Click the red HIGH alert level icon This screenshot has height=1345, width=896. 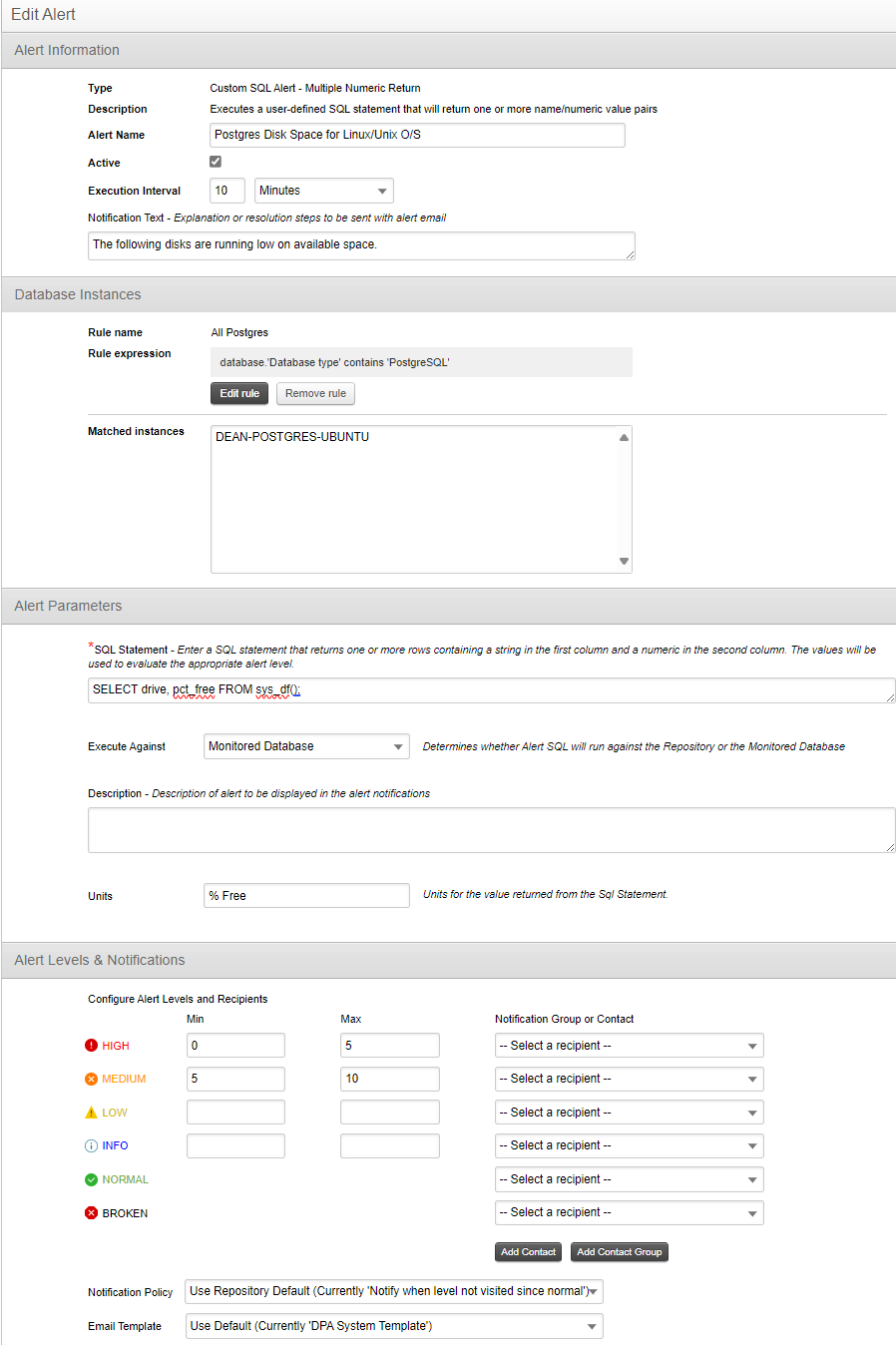91,1046
